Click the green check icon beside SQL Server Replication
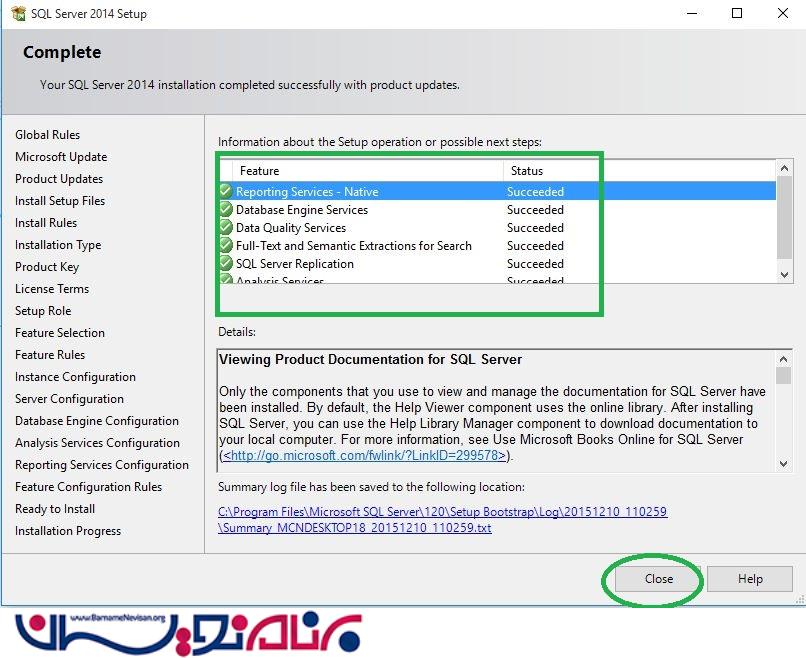The height and width of the screenshot is (658, 806). point(226,263)
